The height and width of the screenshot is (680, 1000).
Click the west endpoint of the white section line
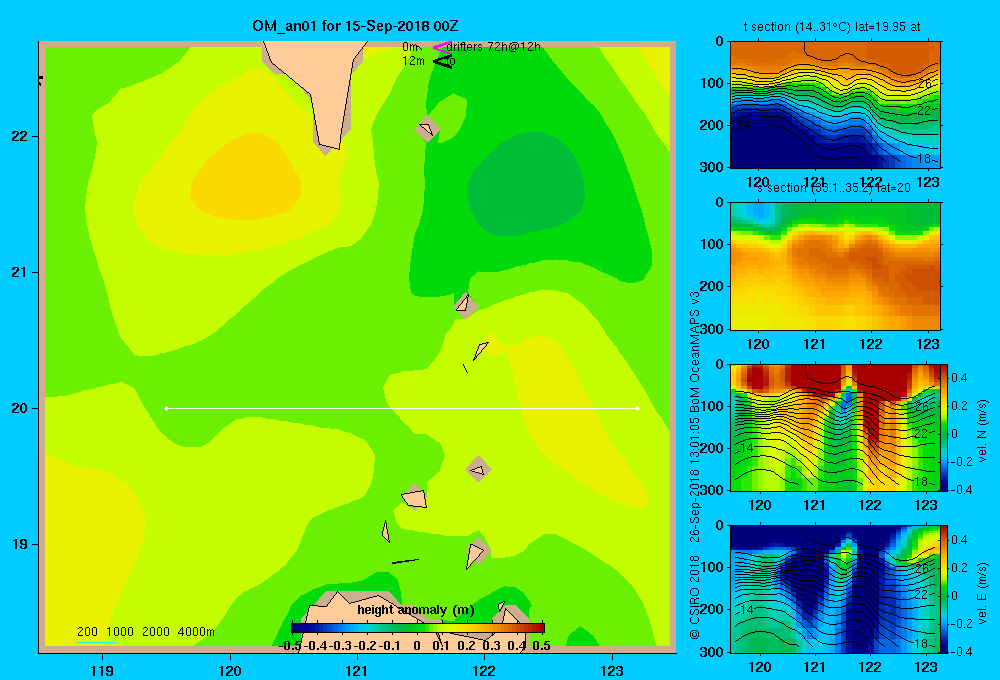click(166, 408)
